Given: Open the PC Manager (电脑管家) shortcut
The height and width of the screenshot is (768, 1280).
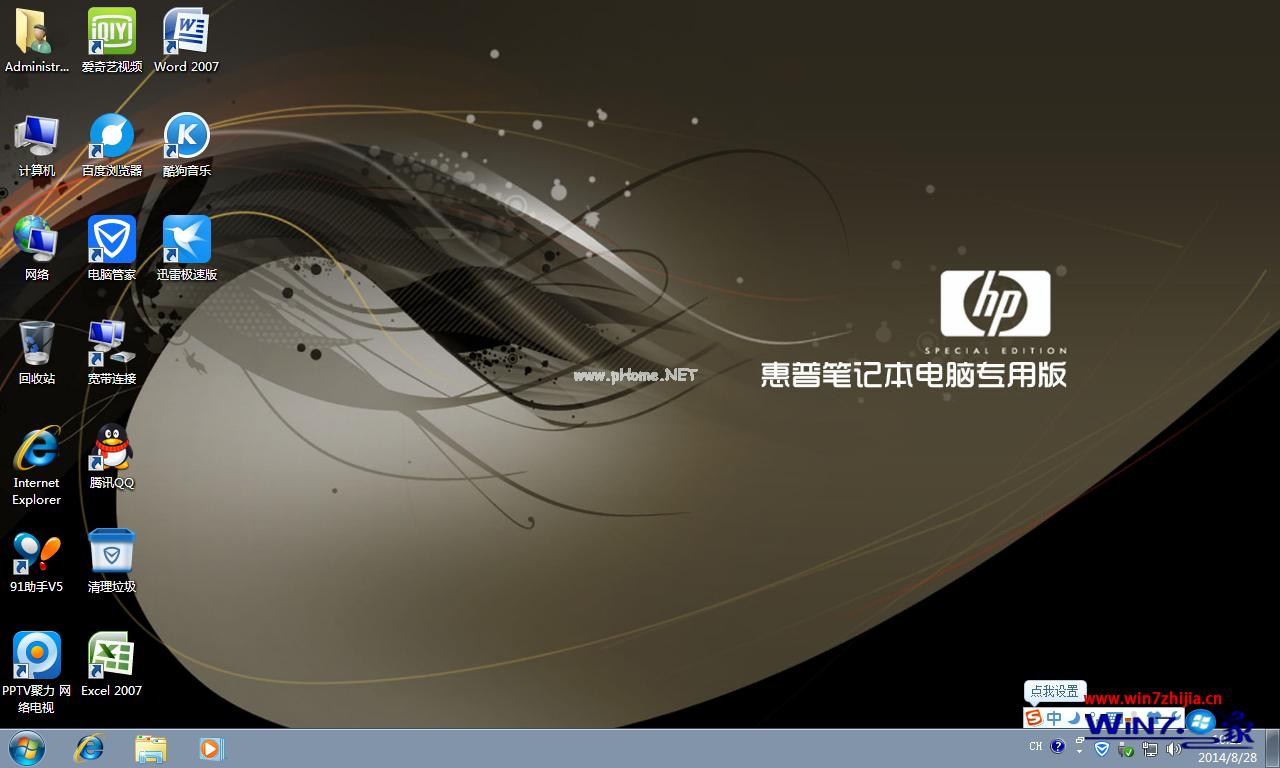Looking at the screenshot, I should [112, 249].
